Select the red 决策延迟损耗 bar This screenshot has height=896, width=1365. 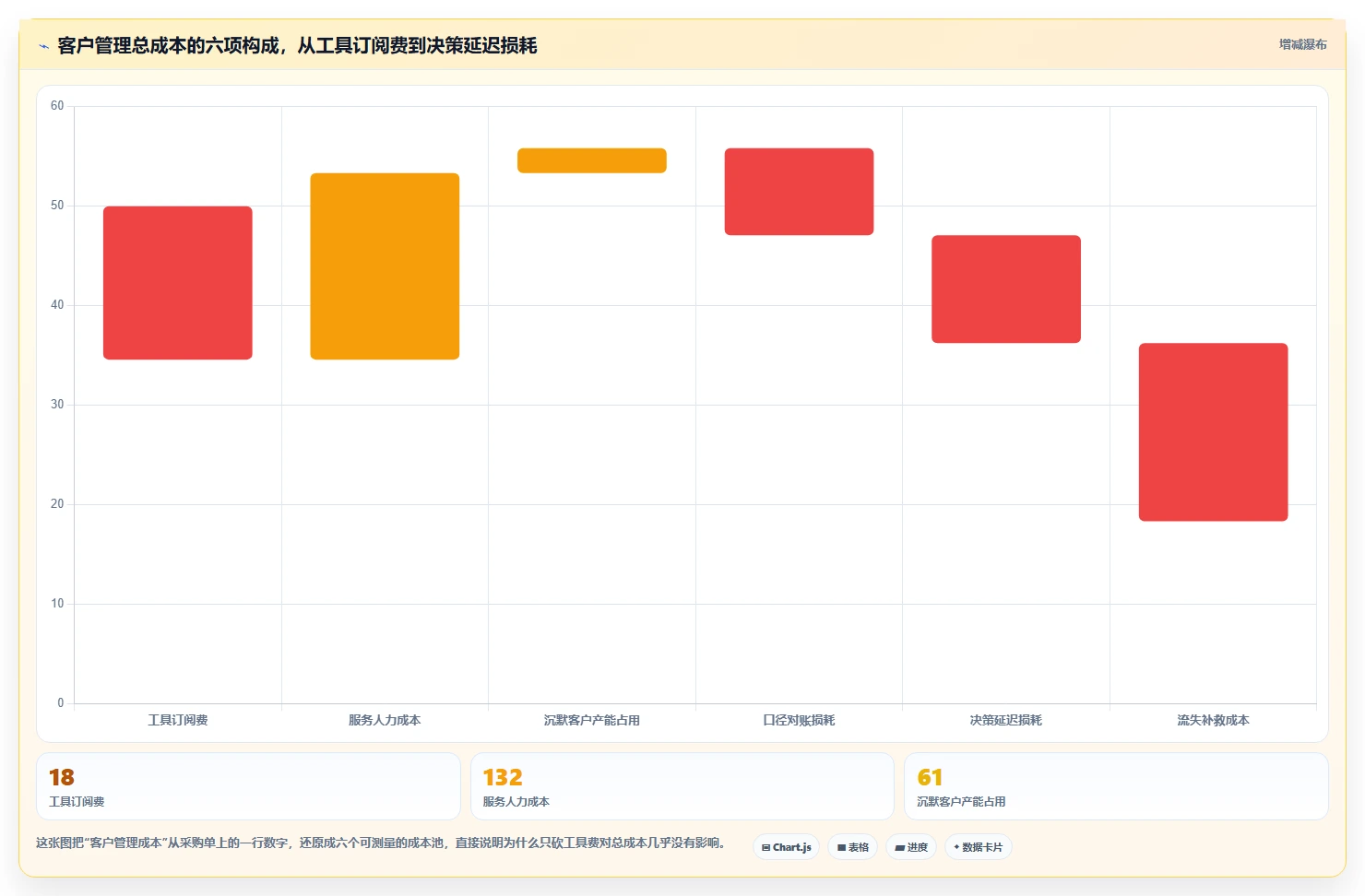(x=1006, y=289)
